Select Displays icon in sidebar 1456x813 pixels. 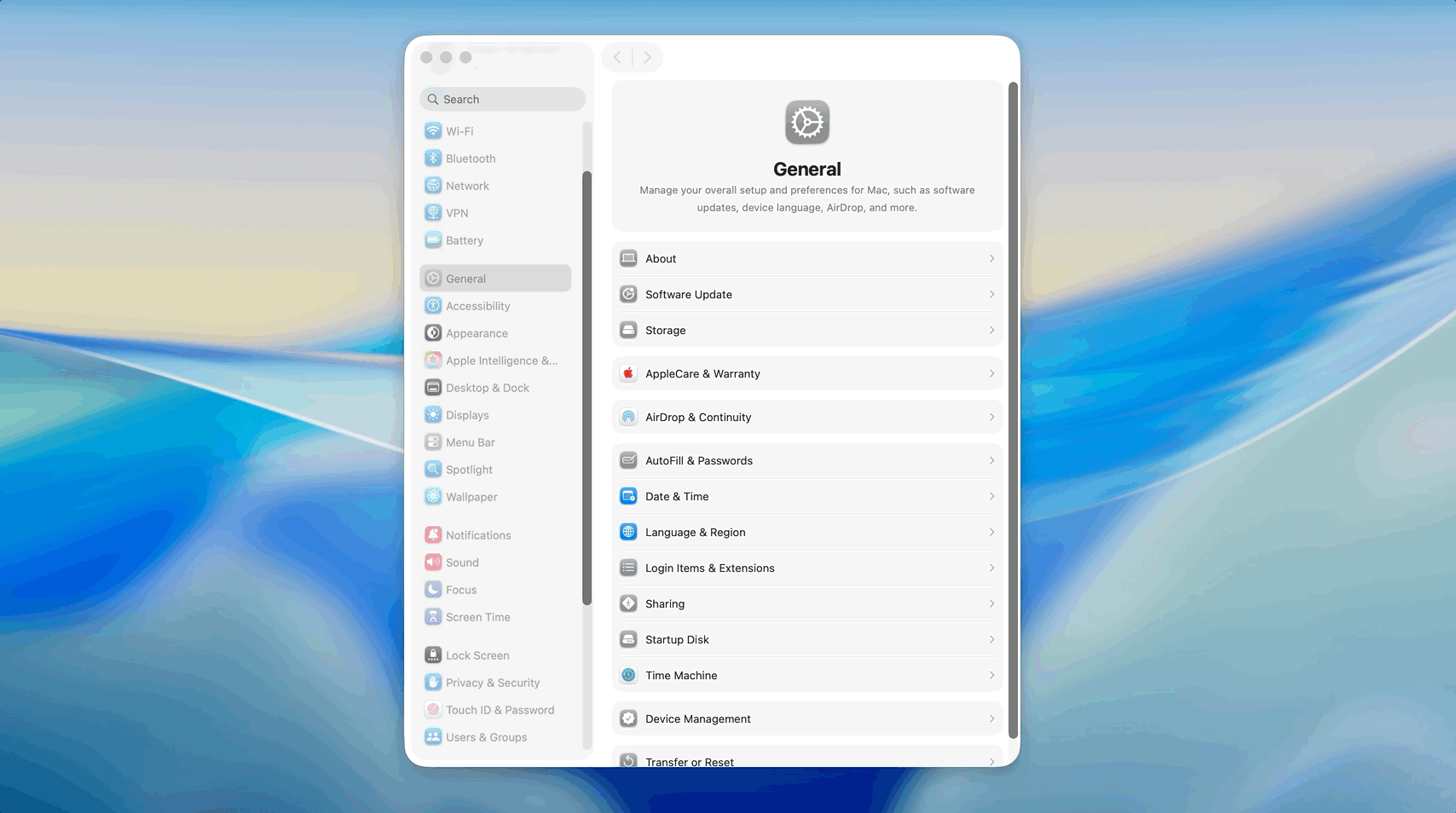(433, 415)
